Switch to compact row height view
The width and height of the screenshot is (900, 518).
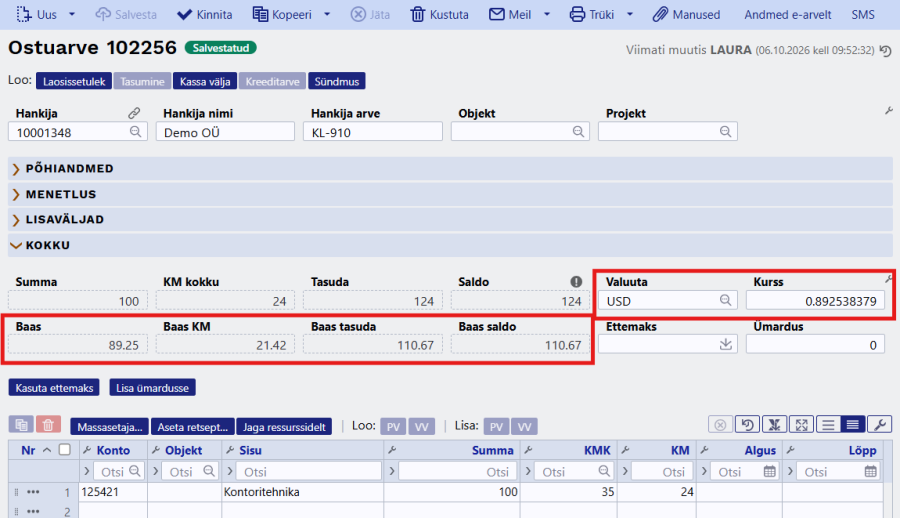pyautogui.click(x=852, y=425)
